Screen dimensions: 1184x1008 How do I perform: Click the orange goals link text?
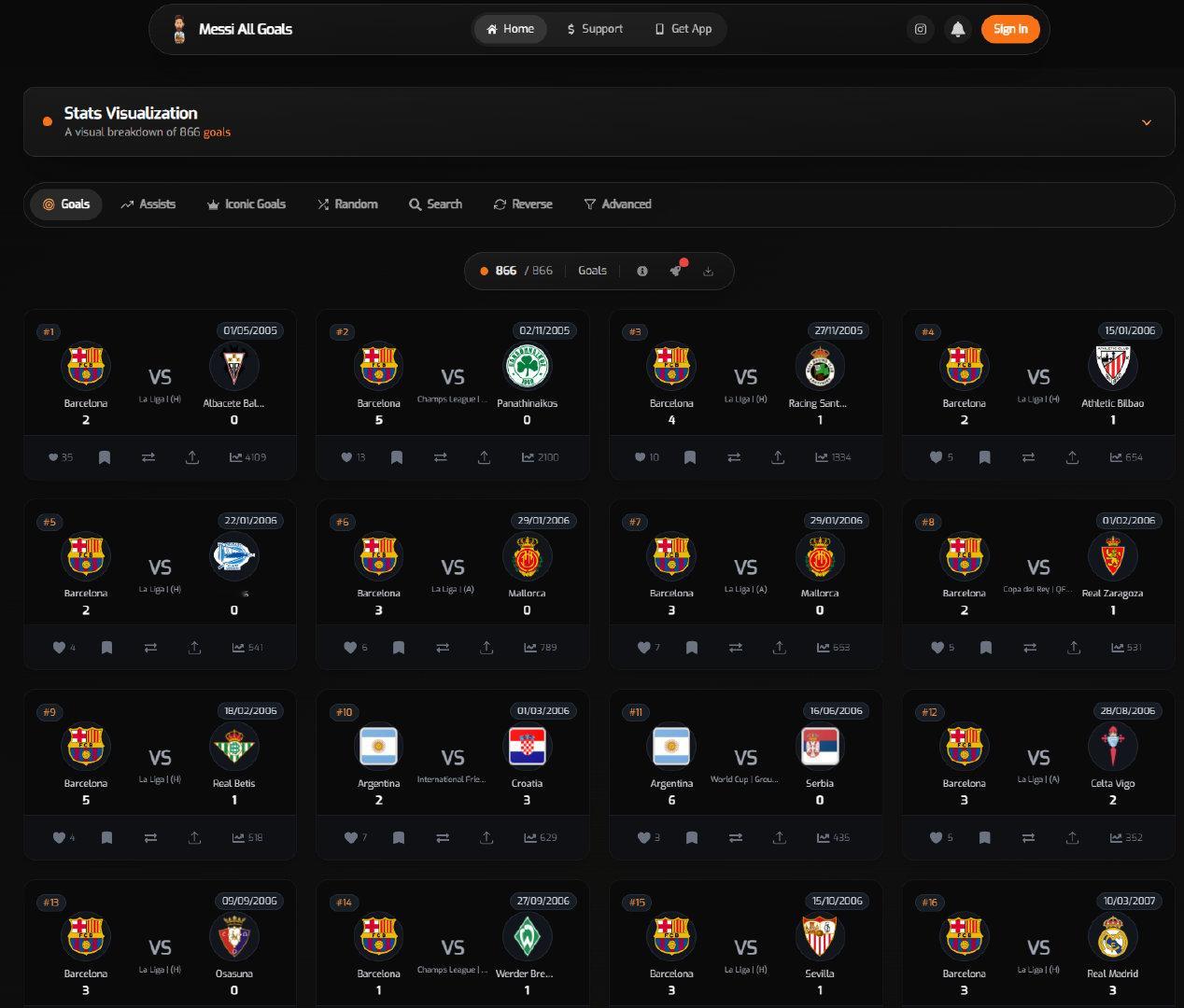click(217, 133)
